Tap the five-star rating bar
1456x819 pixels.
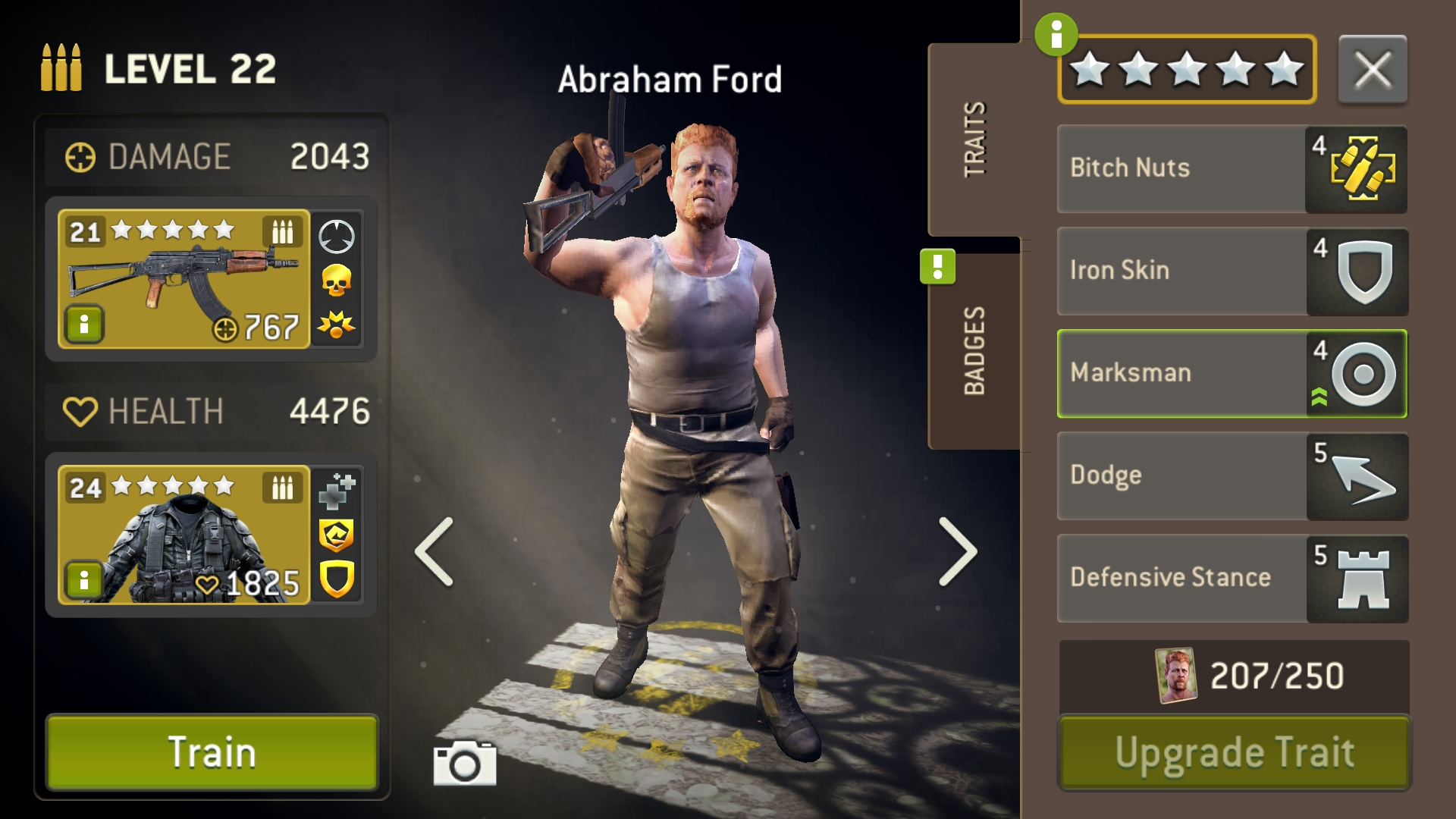tap(1187, 69)
